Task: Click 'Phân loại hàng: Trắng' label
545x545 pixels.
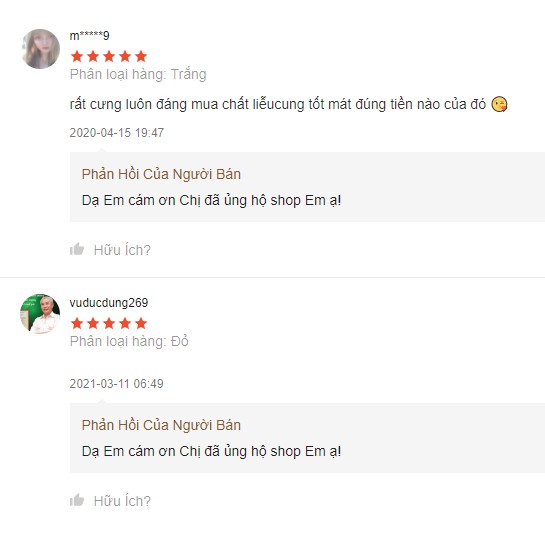Action: click(x=138, y=74)
